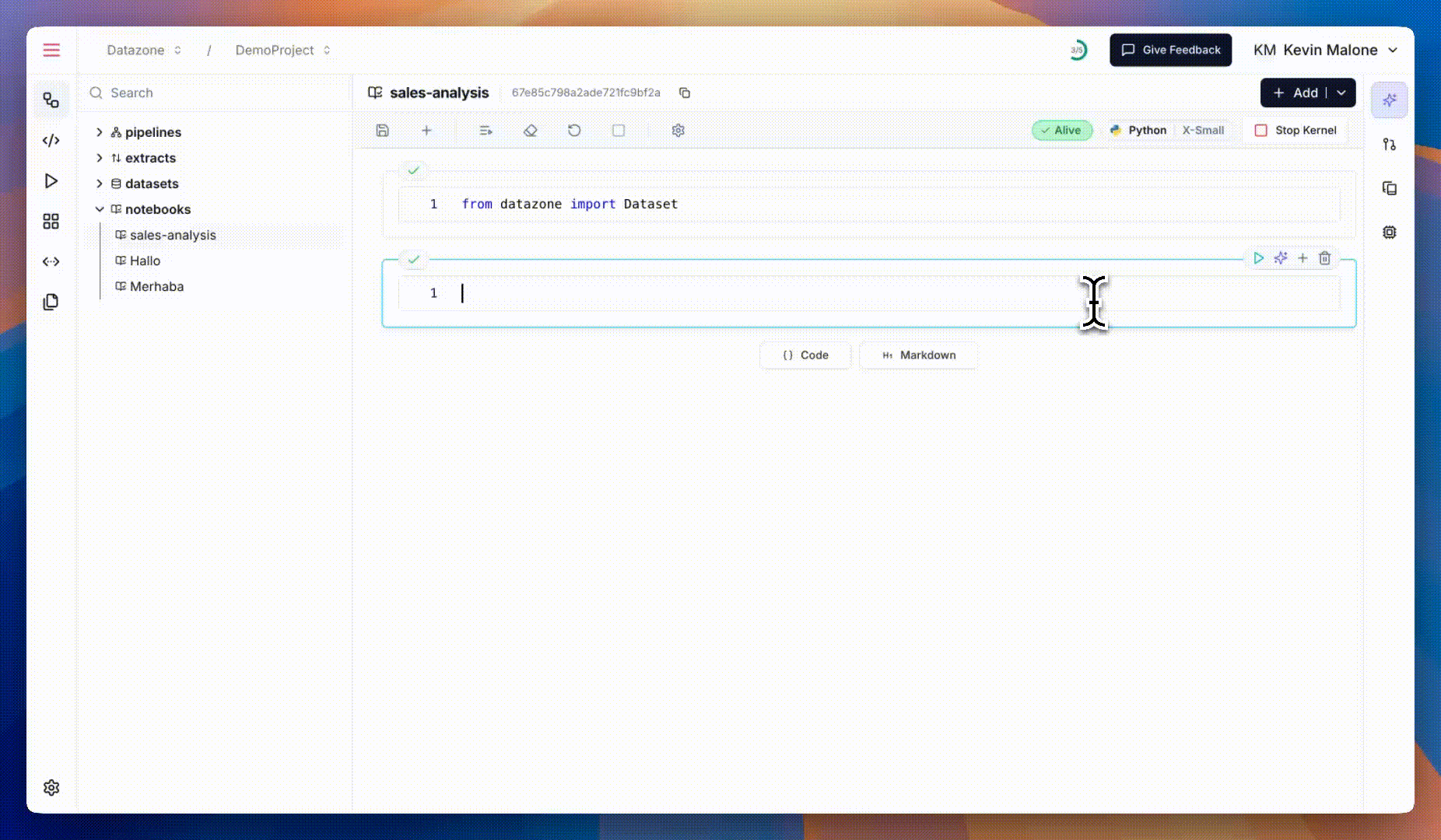
Task: Open the Add button dropdown arrow
Action: coord(1341,93)
